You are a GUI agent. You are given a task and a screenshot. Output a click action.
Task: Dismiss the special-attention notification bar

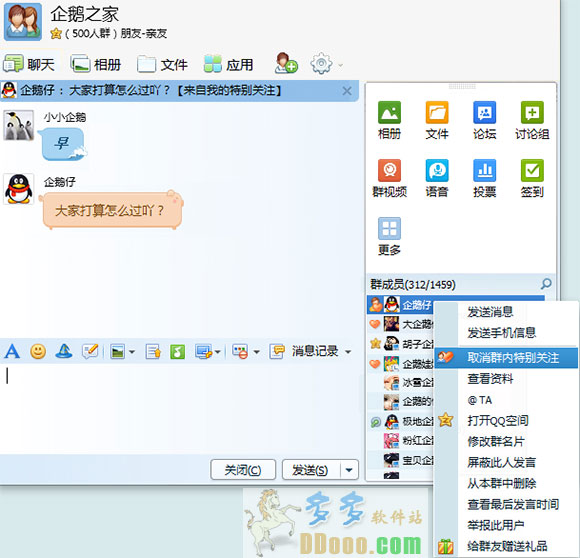pos(347,91)
